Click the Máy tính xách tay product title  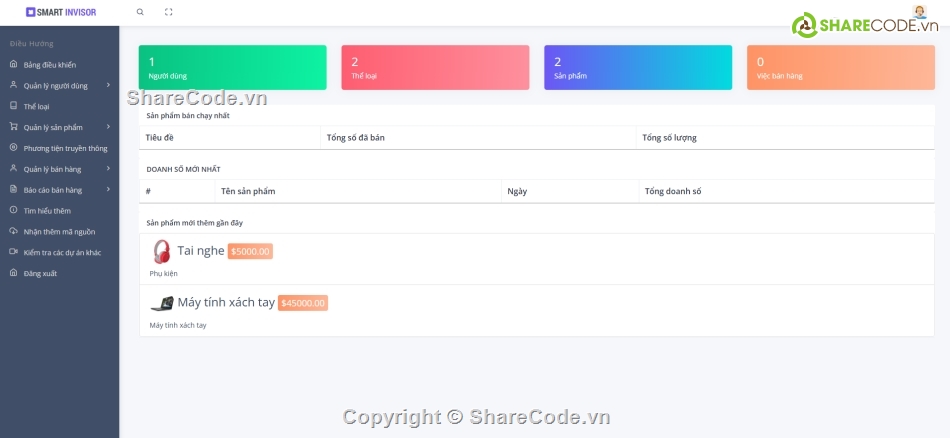(225, 303)
